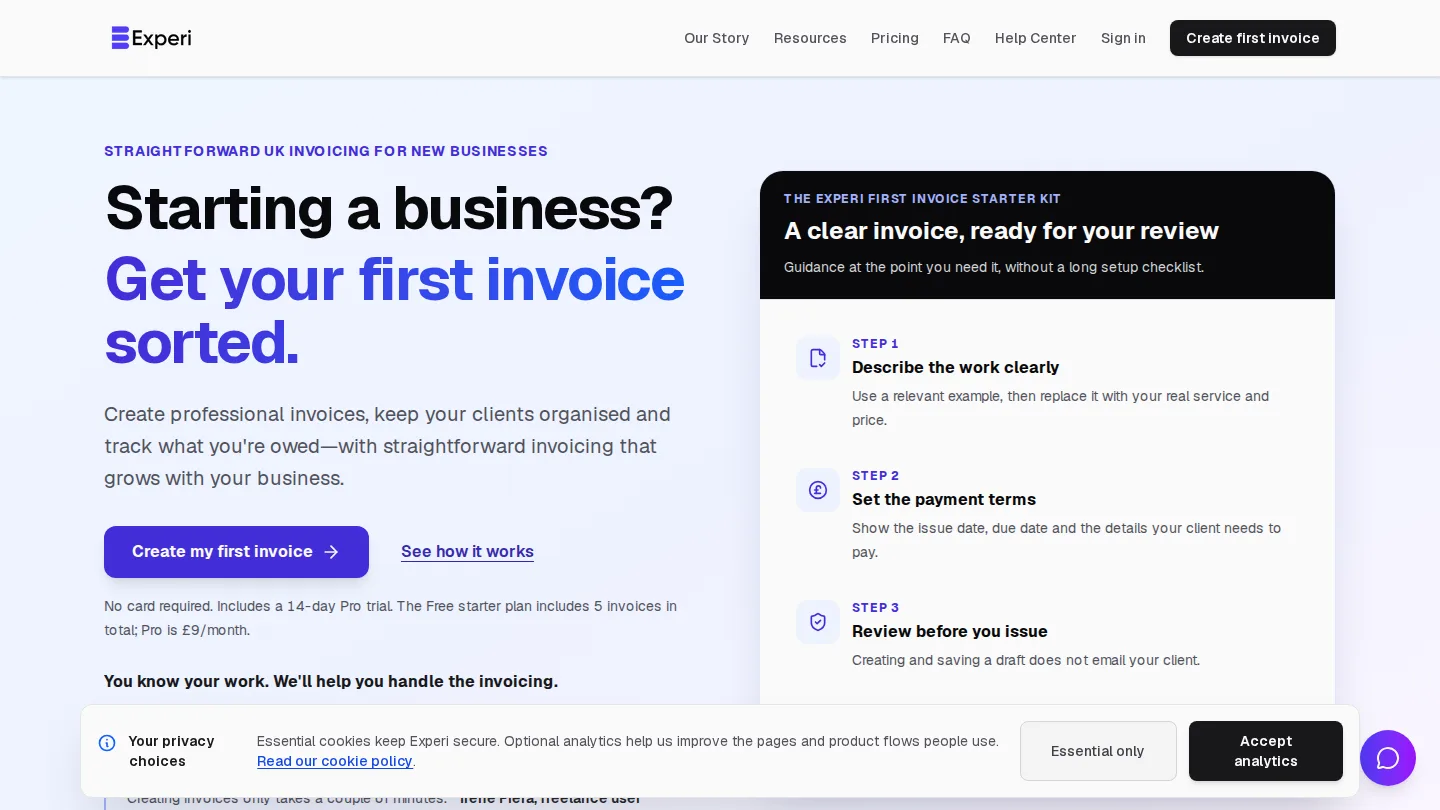The width and height of the screenshot is (1440, 810).
Task: Click the Describe the work clearly heading
Action: 955,367
